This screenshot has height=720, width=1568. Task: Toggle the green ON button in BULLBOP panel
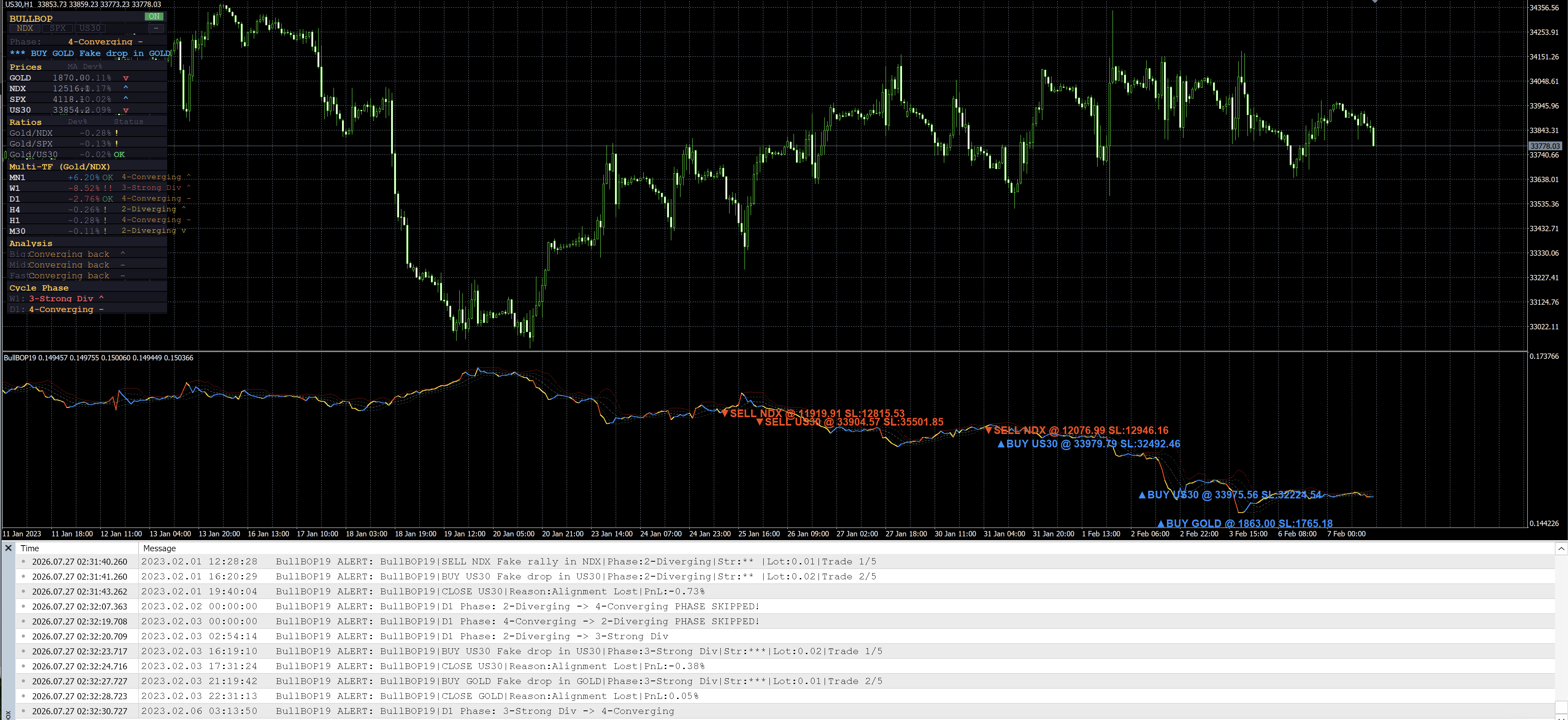pyautogui.click(x=154, y=16)
